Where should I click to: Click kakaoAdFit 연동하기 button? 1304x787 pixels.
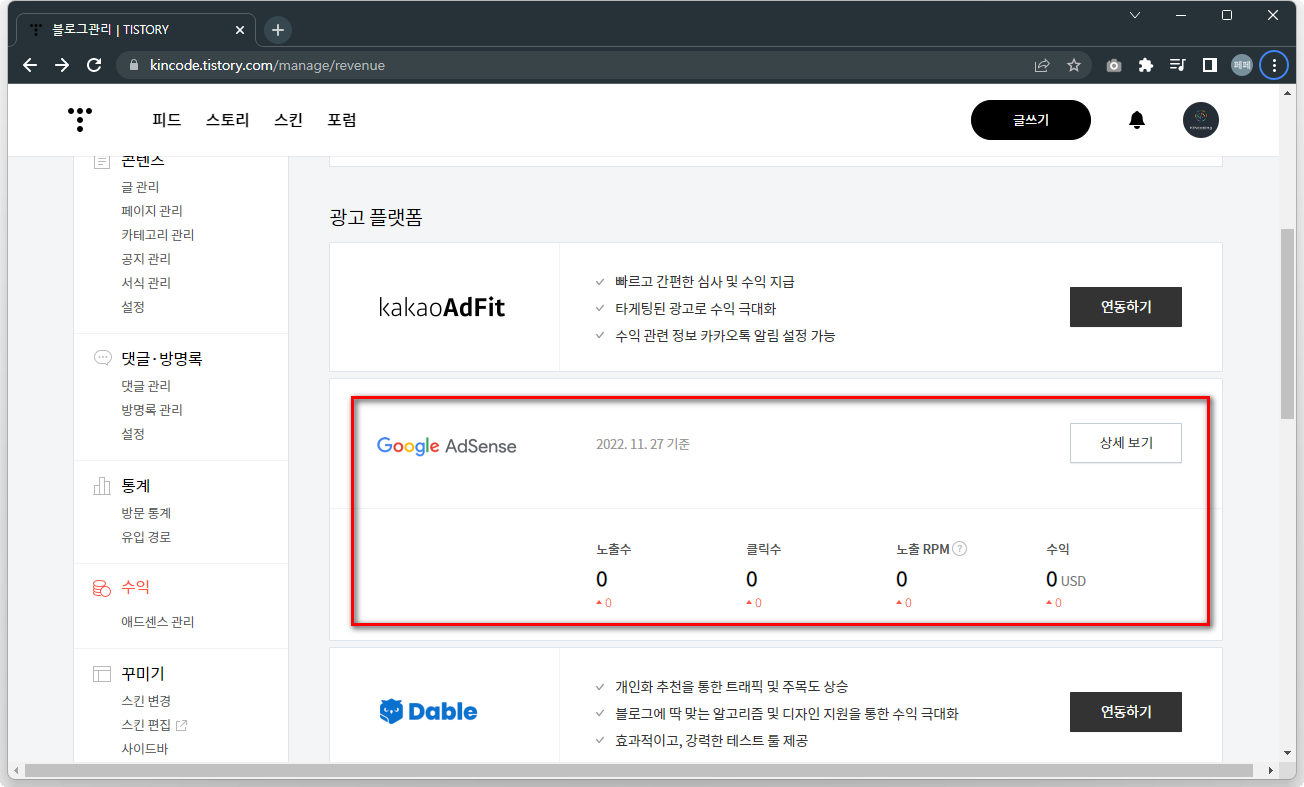coord(1126,307)
